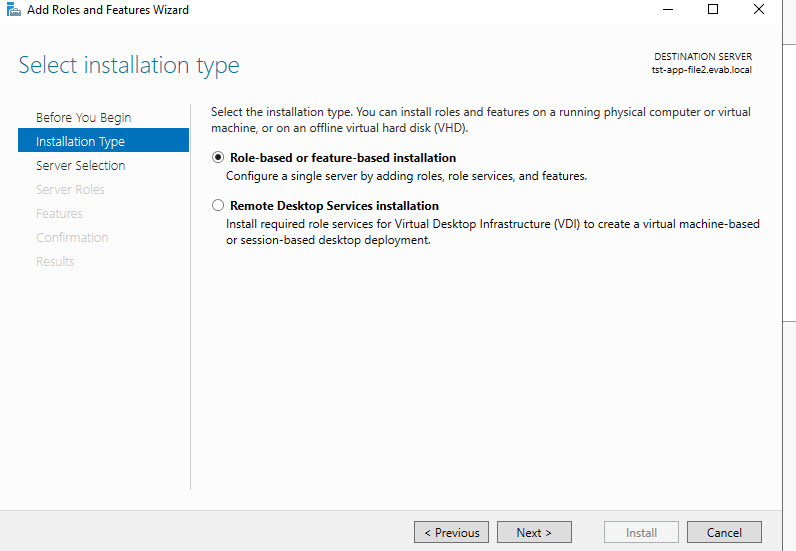Click the greyed-out Install button
796x551 pixels.
click(x=641, y=532)
